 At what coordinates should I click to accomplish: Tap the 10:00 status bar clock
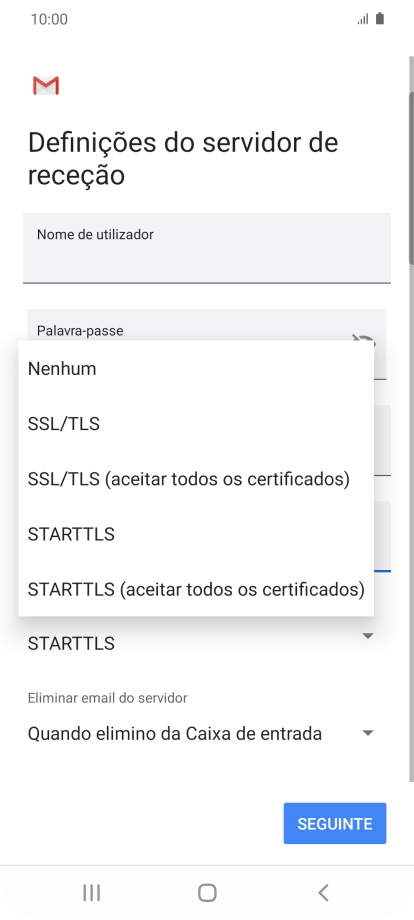49,19
